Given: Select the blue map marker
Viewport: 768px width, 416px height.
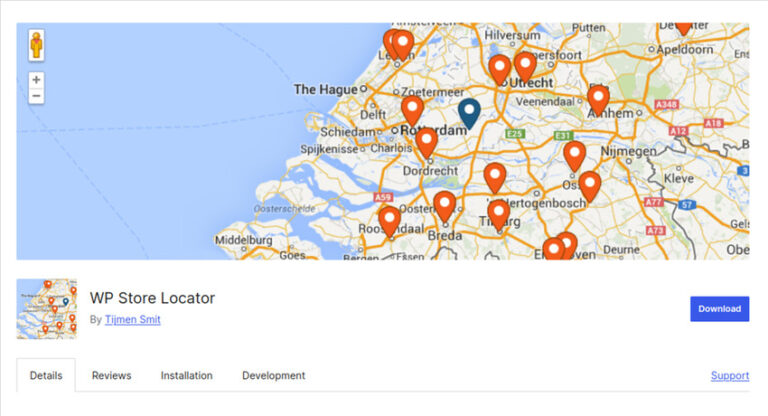Looking at the screenshot, I should pos(469,114).
